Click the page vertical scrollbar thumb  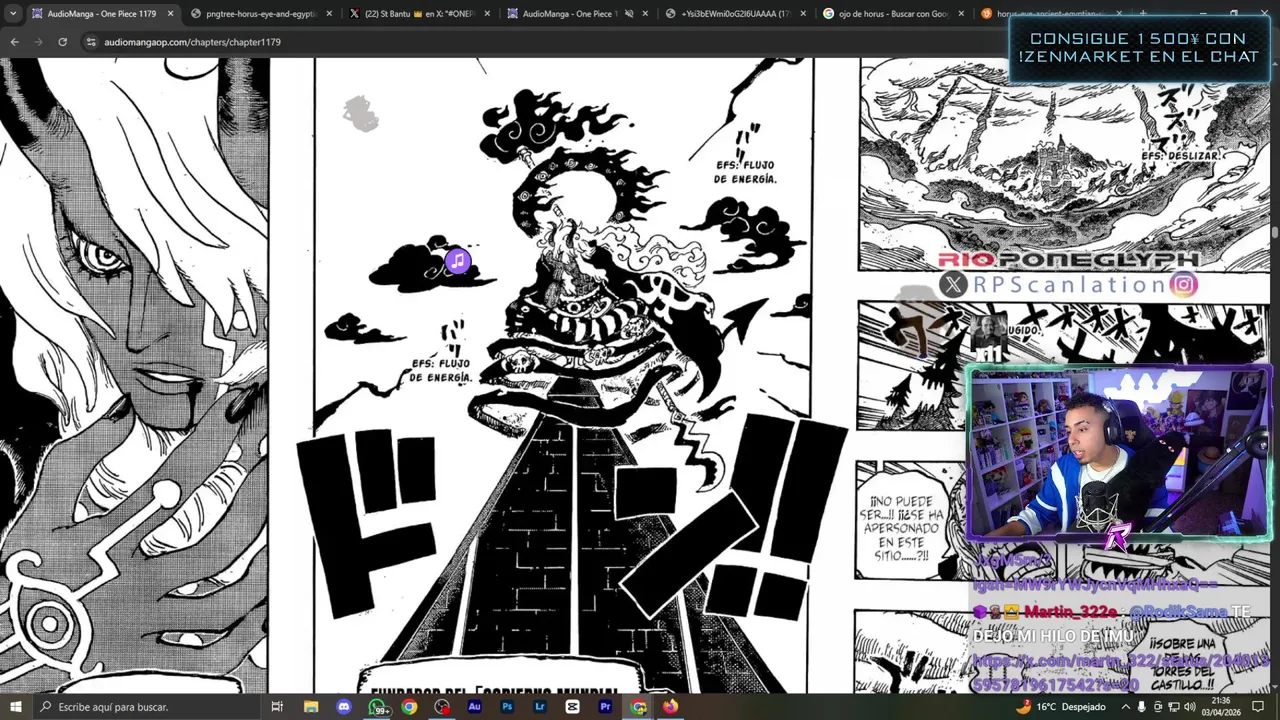pos(1274,232)
